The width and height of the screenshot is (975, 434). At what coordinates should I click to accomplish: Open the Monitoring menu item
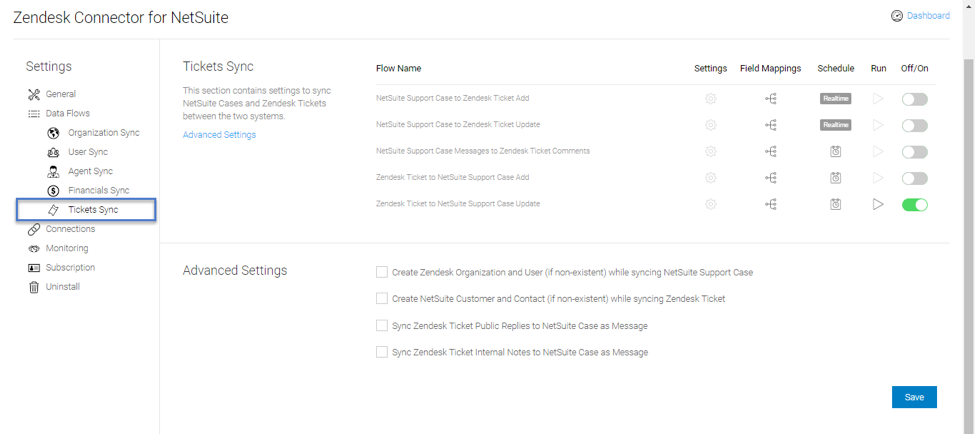(x=66, y=248)
